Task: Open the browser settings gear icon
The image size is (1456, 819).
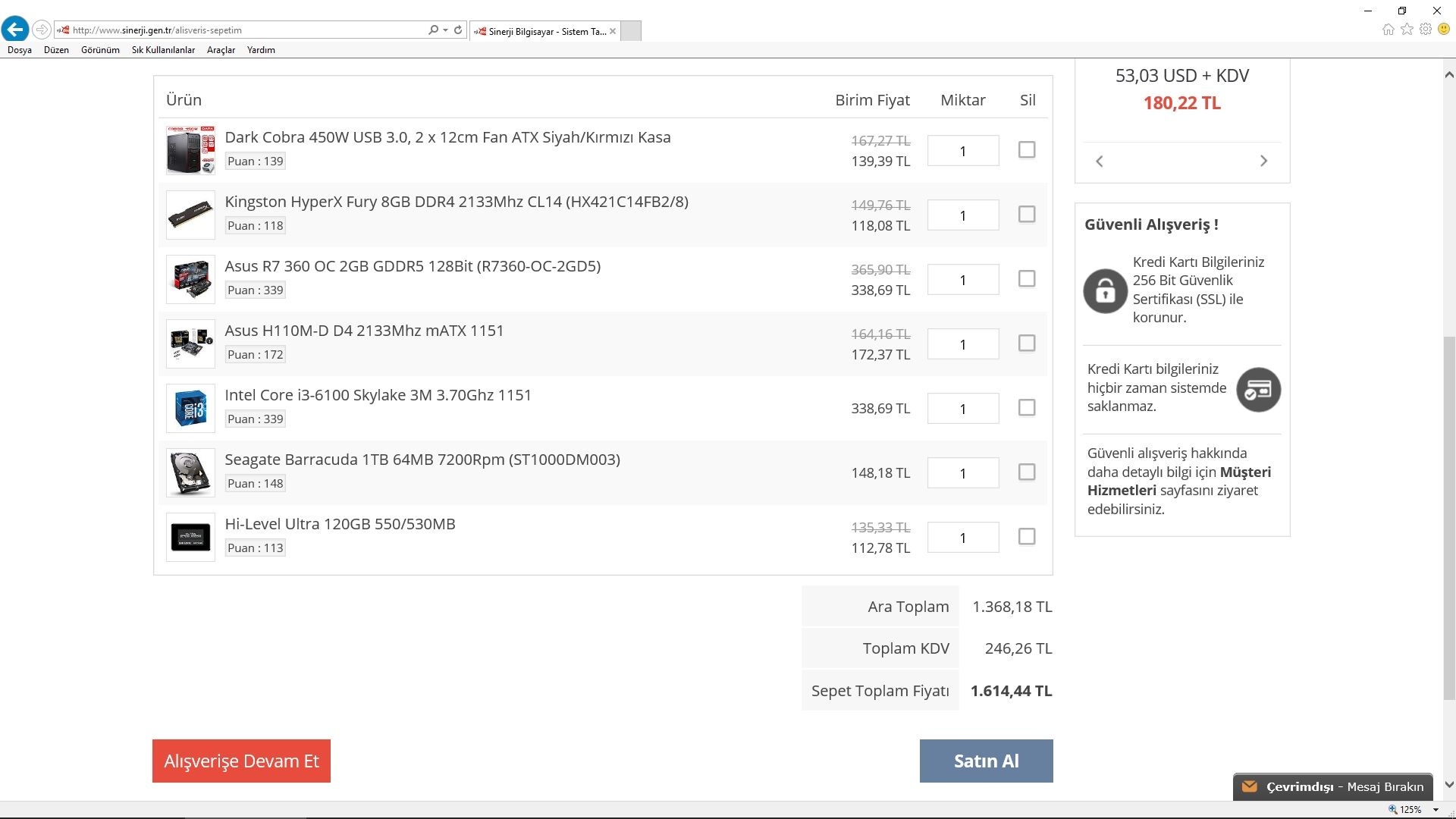Action: pyautogui.click(x=1426, y=30)
